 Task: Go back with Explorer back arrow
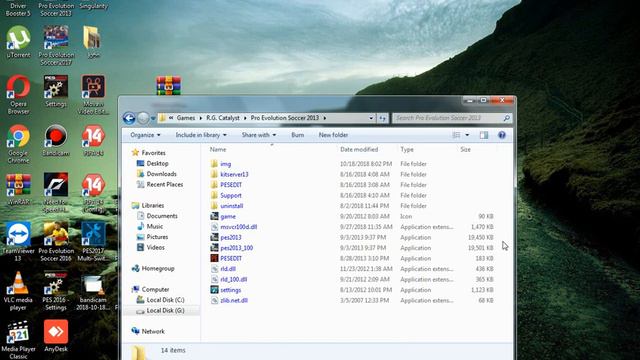(x=129, y=118)
